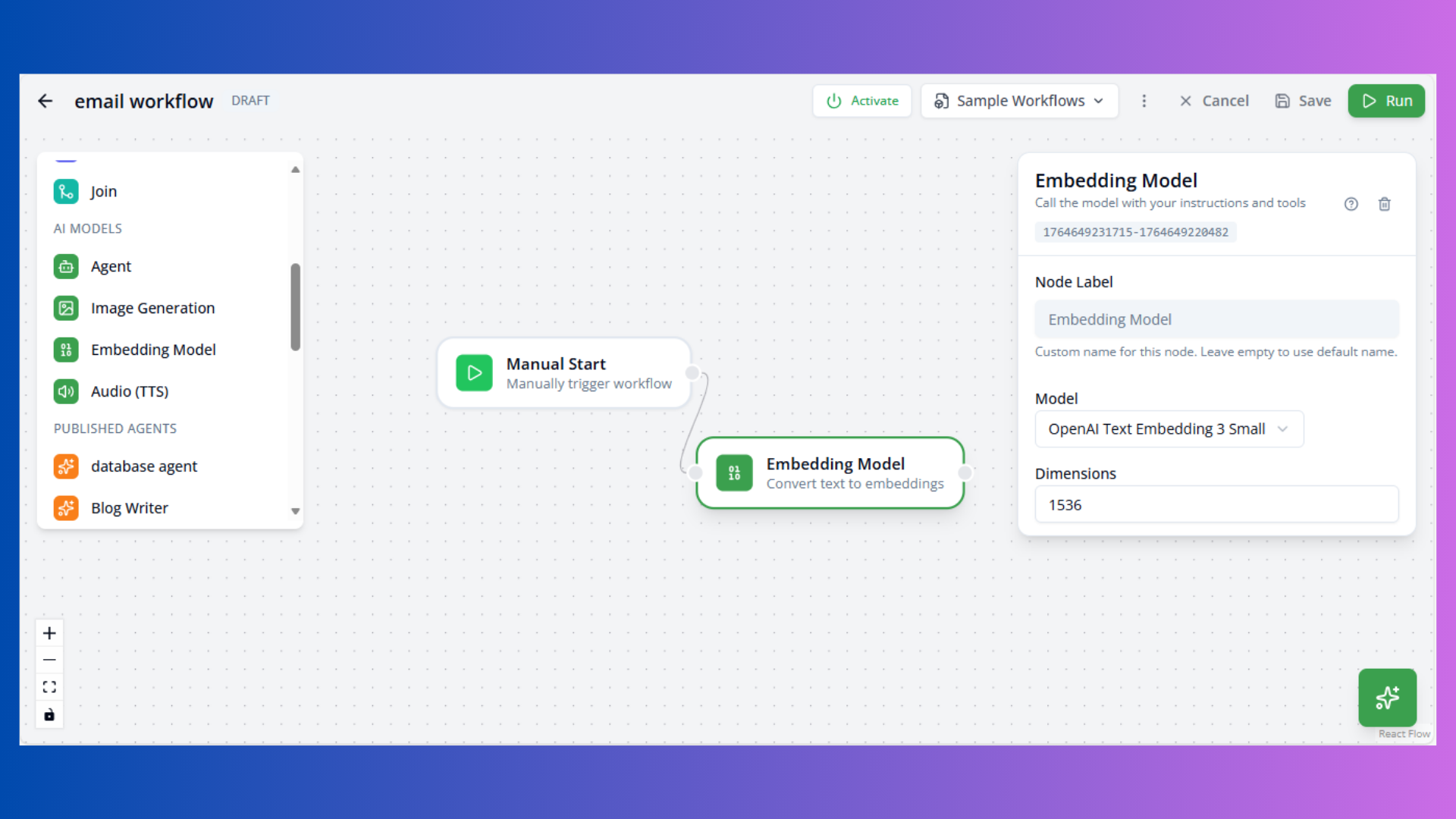Click the database agent icon
1456x819 pixels.
[x=66, y=466]
